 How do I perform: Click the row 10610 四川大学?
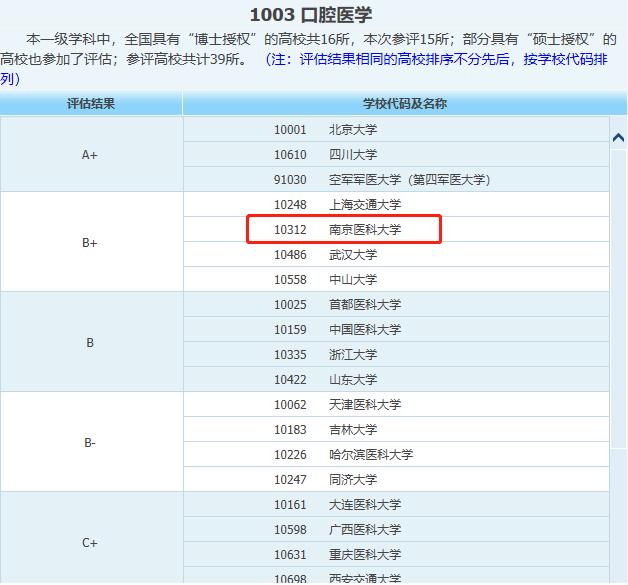(x=396, y=154)
